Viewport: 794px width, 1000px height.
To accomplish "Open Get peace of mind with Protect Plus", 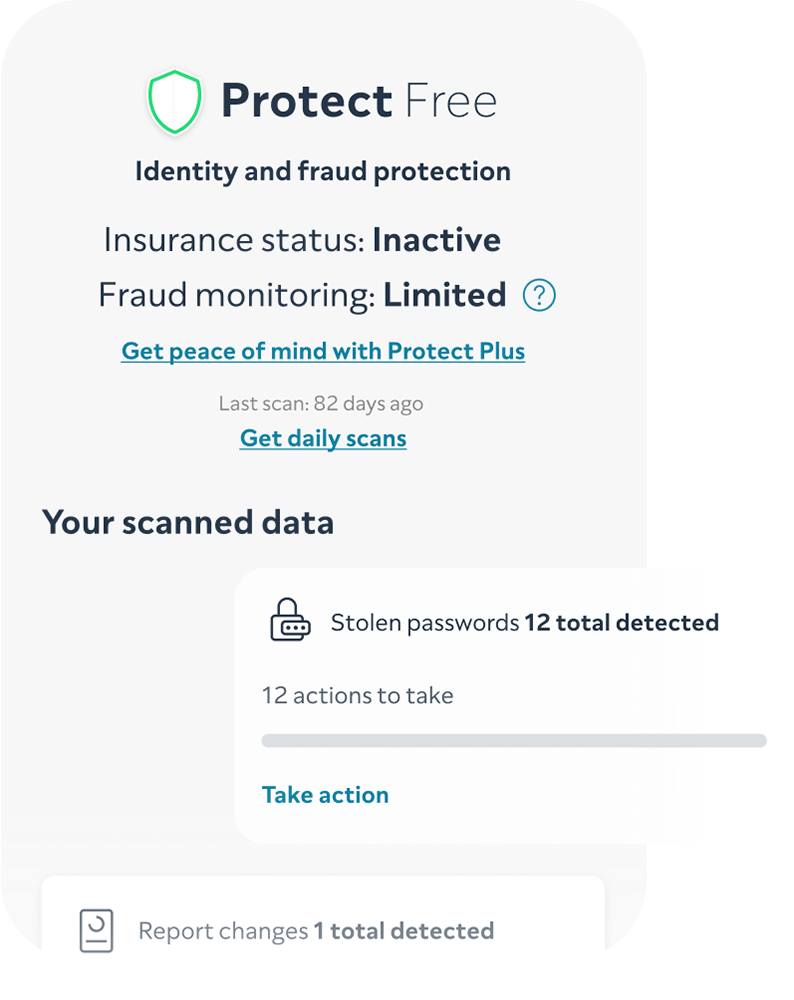I will point(322,351).
